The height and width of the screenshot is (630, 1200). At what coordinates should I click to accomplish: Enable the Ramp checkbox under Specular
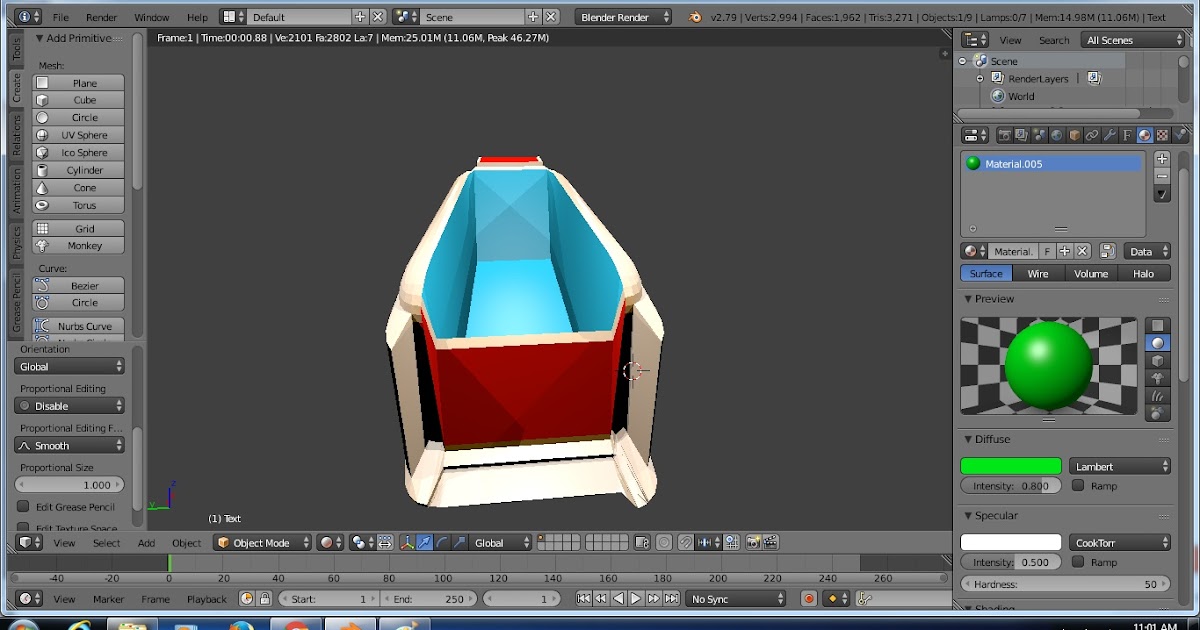[x=1077, y=561]
